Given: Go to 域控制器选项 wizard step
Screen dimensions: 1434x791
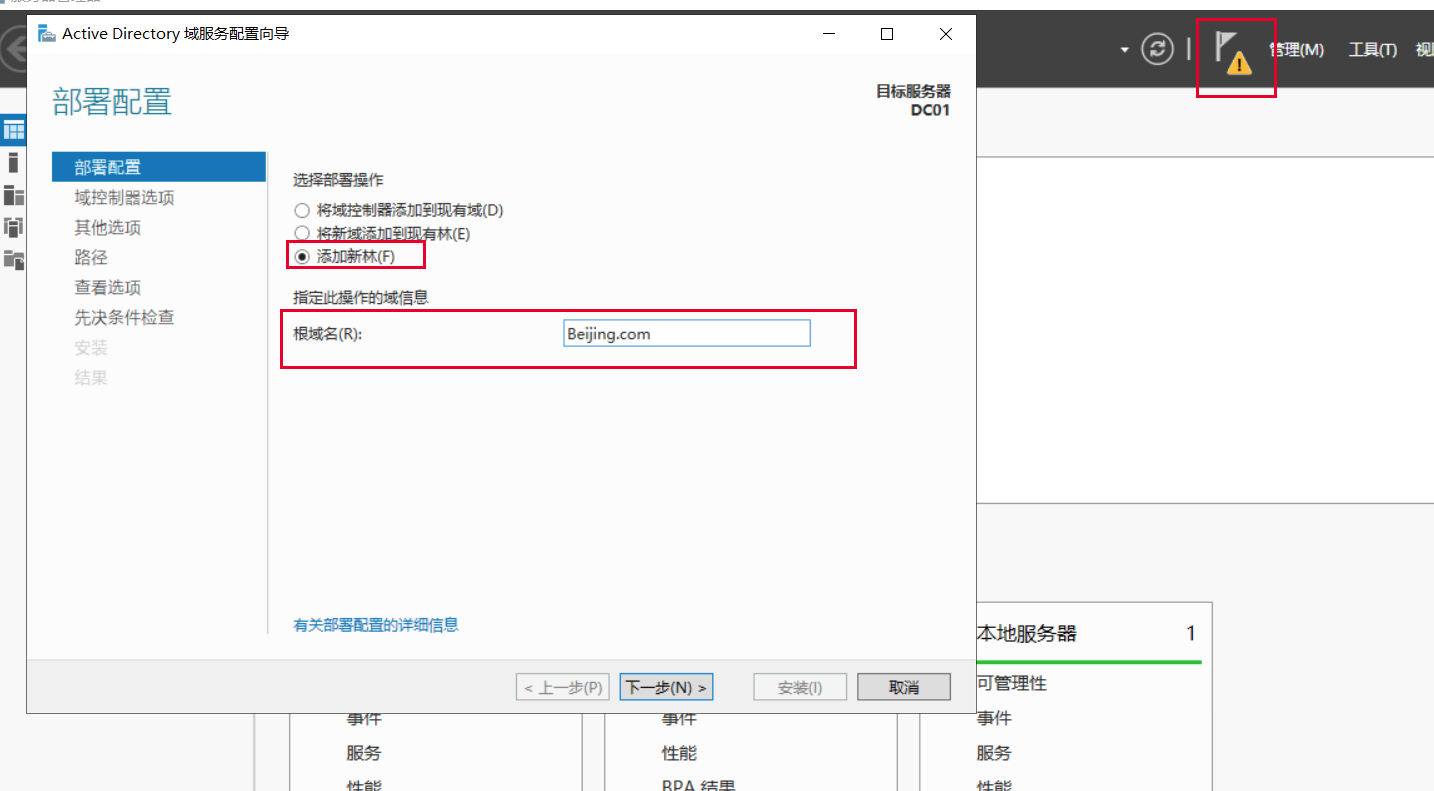Looking at the screenshot, I should click(x=124, y=198).
